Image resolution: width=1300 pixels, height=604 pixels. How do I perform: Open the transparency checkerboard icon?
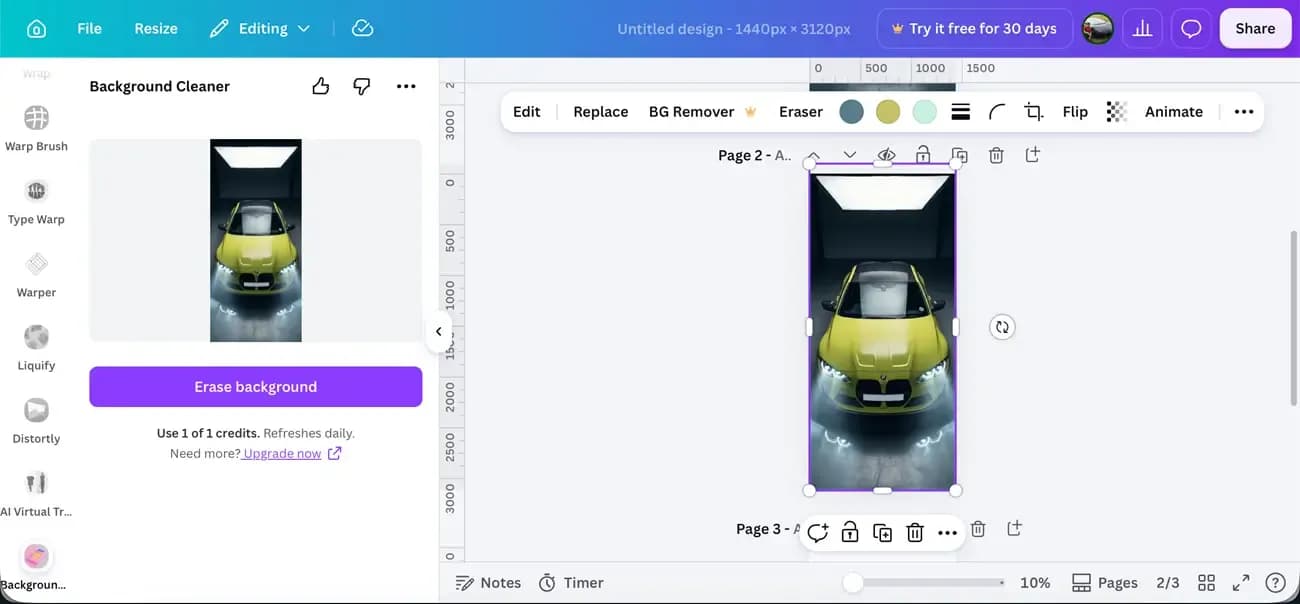click(1116, 112)
